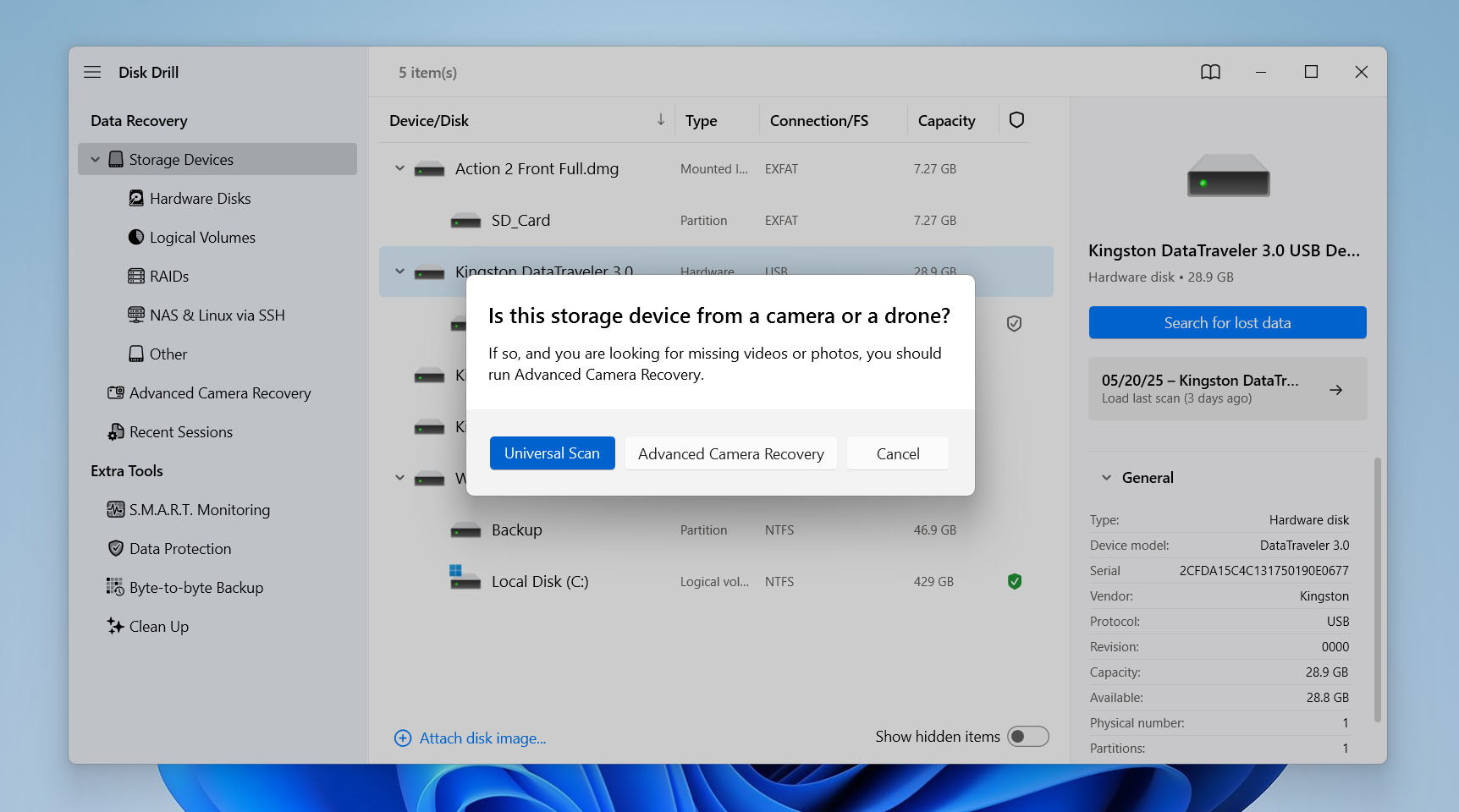Click the Logical Volumes pie icon
Image resolution: width=1459 pixels, height=812 pixels.
(x=136, y=237)
